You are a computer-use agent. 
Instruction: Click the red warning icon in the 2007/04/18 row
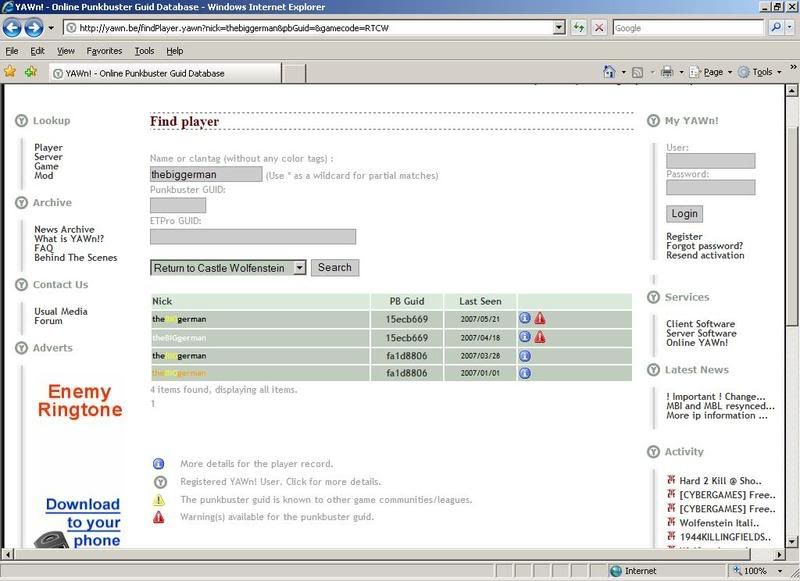(x=540, y=337)
